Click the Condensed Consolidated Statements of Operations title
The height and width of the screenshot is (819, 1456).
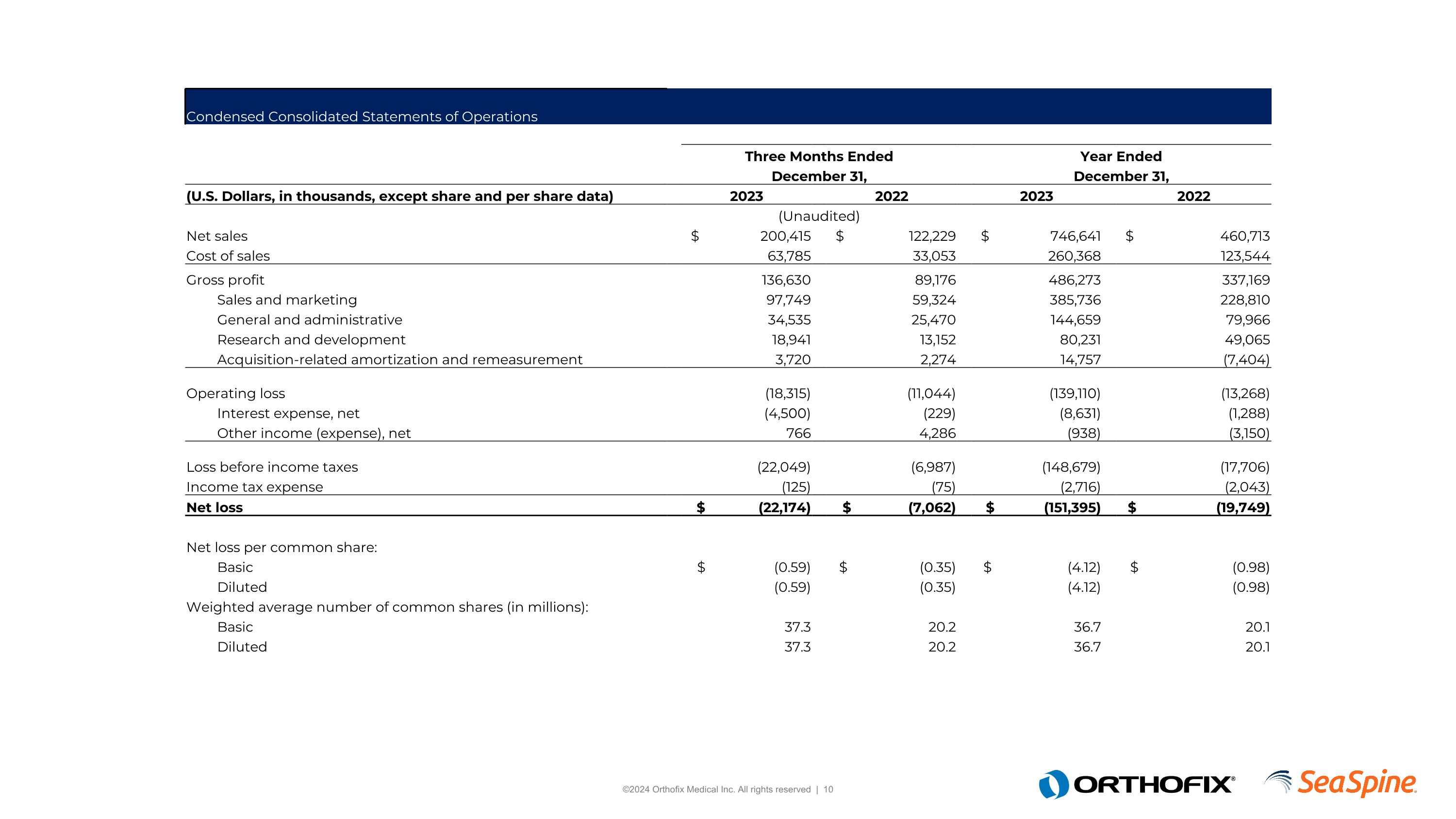pos(362,117)
